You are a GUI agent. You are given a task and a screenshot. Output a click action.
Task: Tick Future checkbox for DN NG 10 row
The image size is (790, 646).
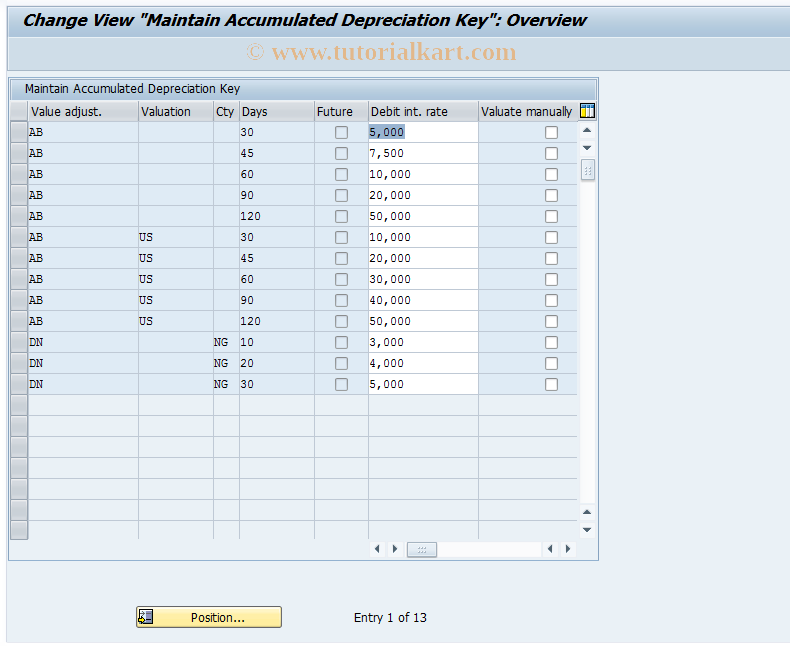[341, 343]
